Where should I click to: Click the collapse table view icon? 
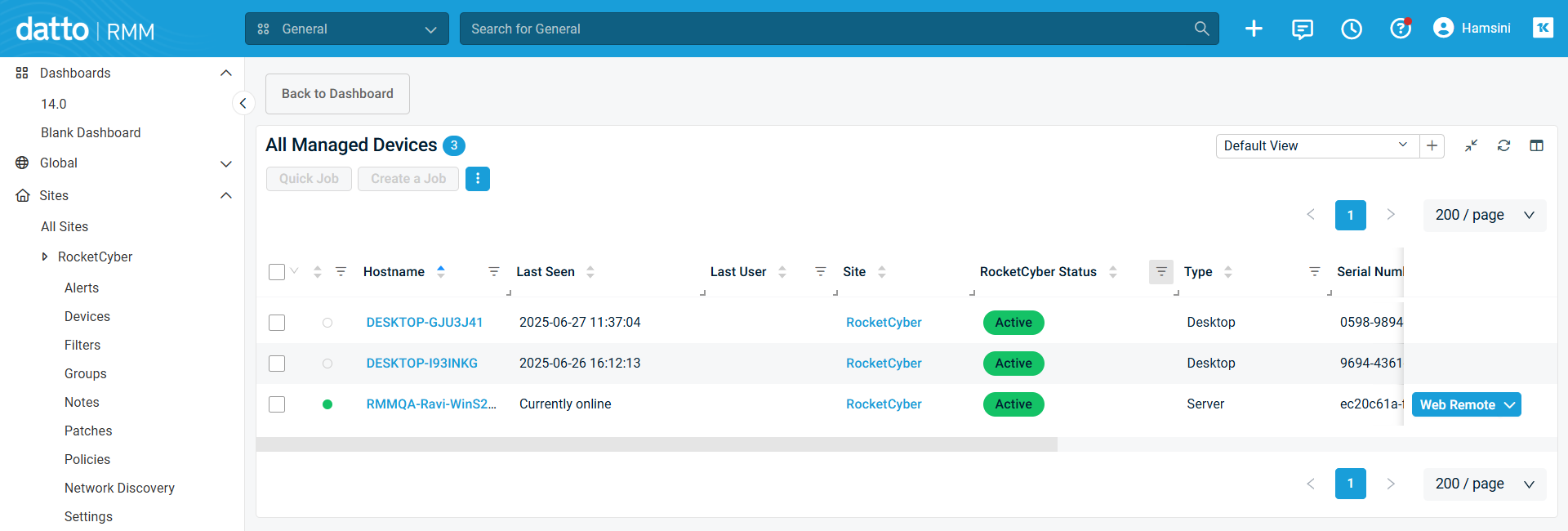coord(1471,146)
